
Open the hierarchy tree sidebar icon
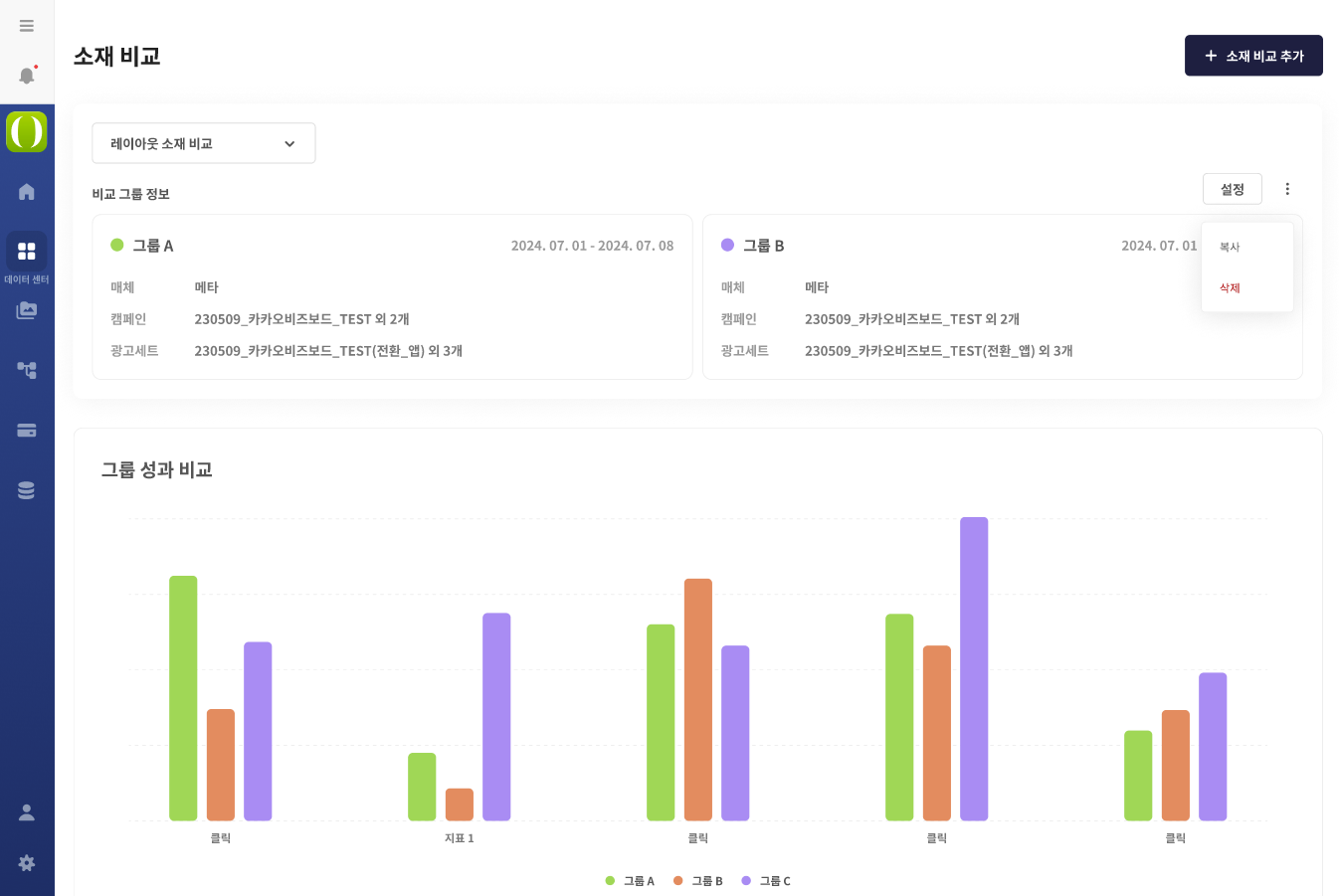coord(27,370)
